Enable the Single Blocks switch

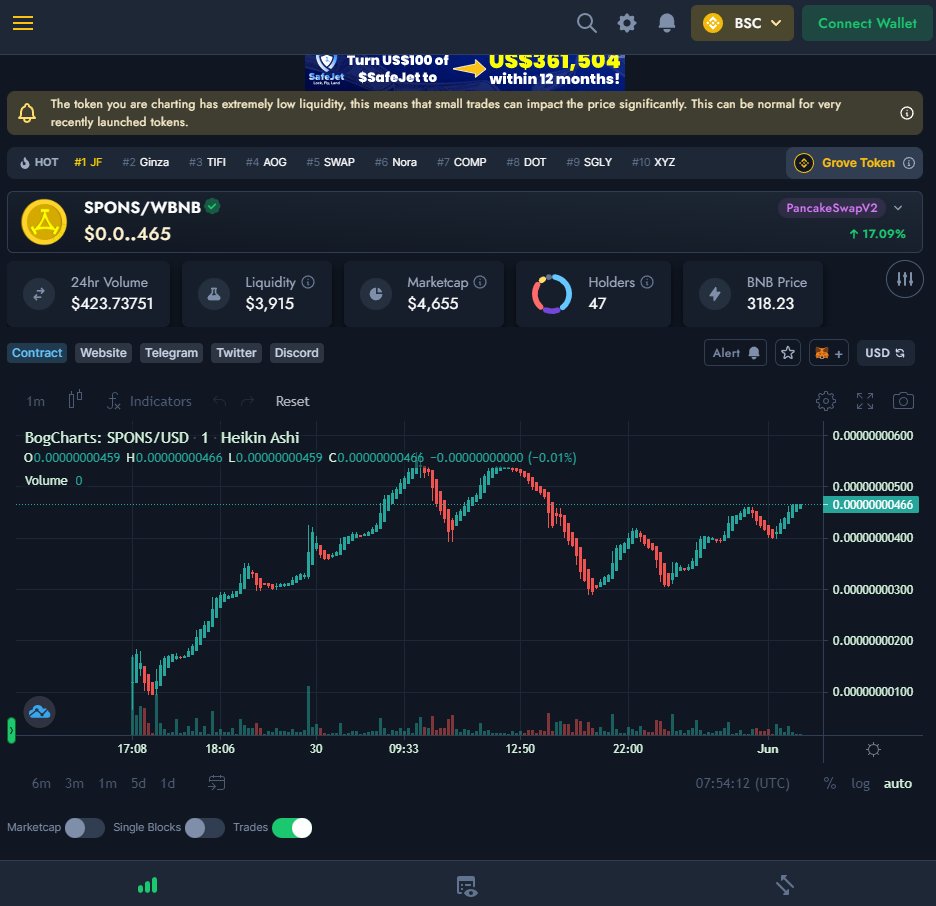point(205,828)
